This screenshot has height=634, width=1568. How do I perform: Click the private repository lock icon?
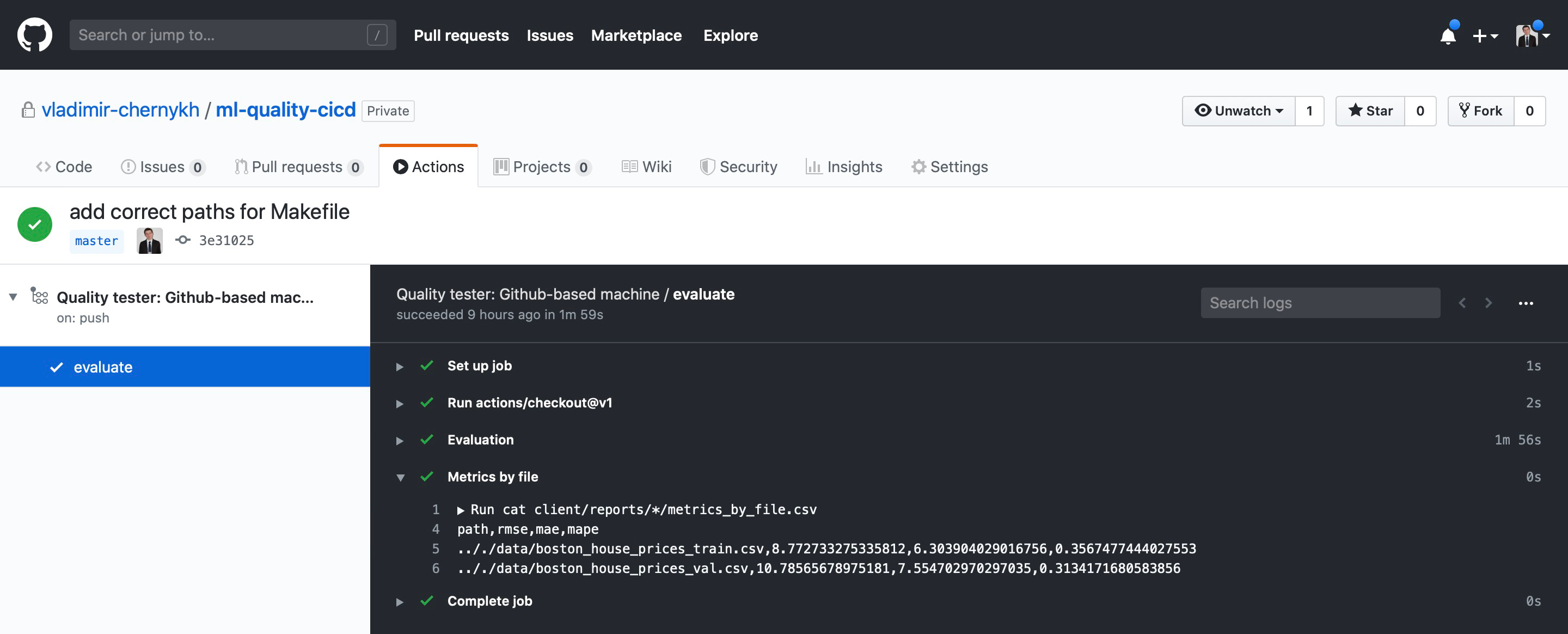pos(28,109)
